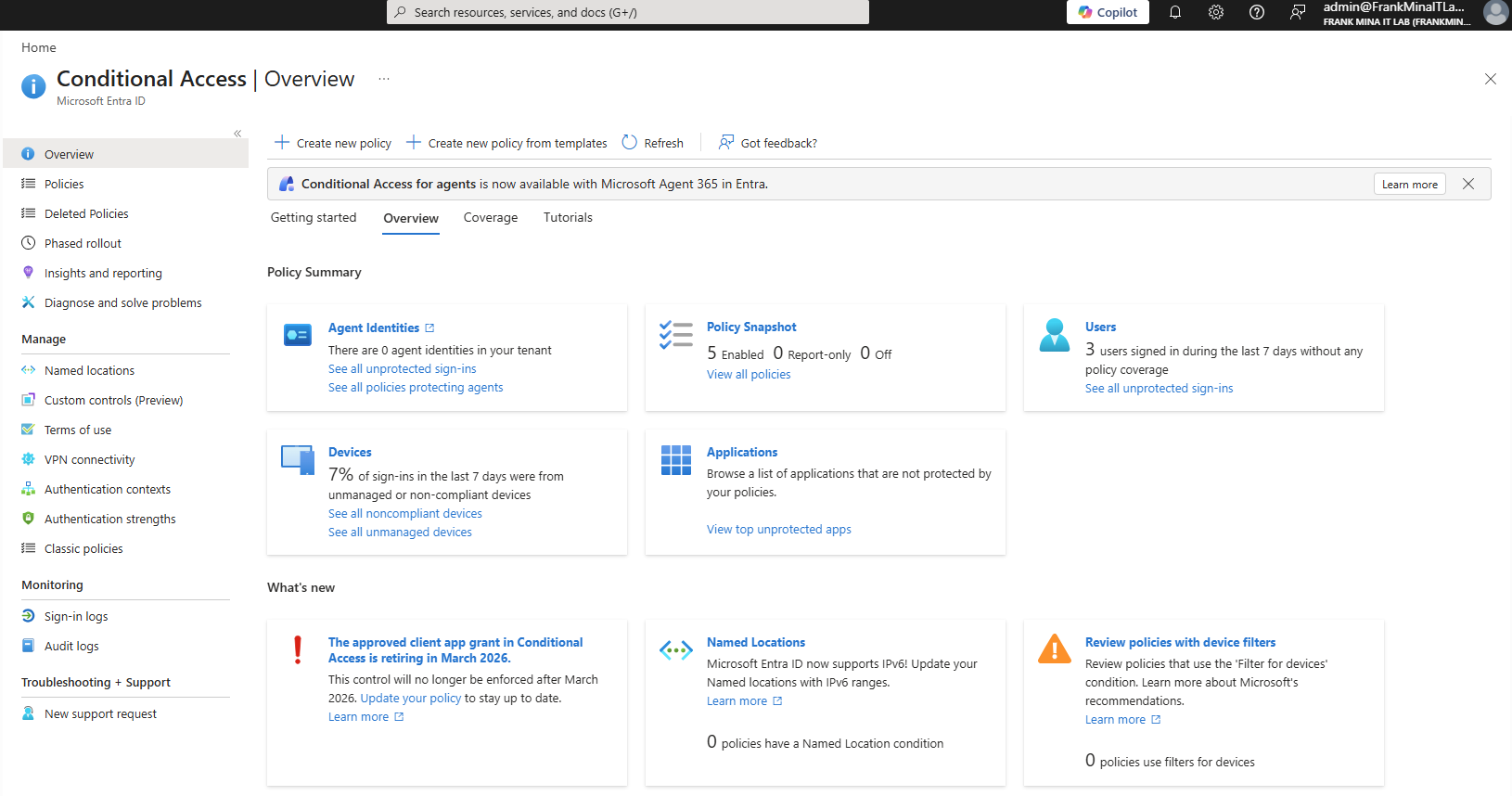Image resolution: width=1512 pixels, height=796 pixels.
Task: Click the Devices card icon
Action: pyautogui.click(x=298, y=459)
